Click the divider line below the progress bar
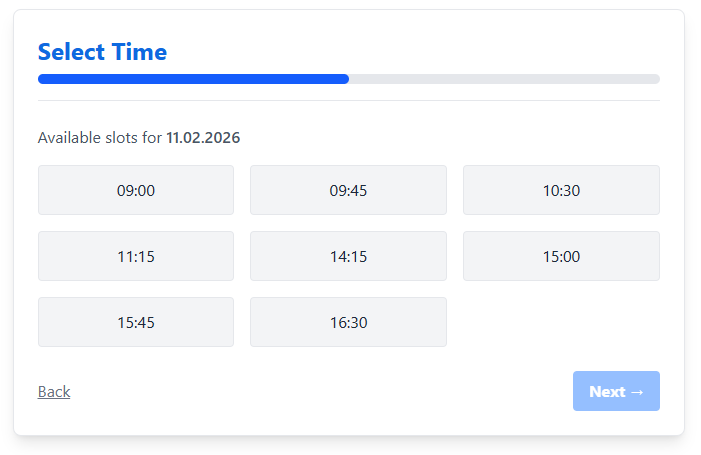Viewport: 701px width, 455px height. point(348,101)
